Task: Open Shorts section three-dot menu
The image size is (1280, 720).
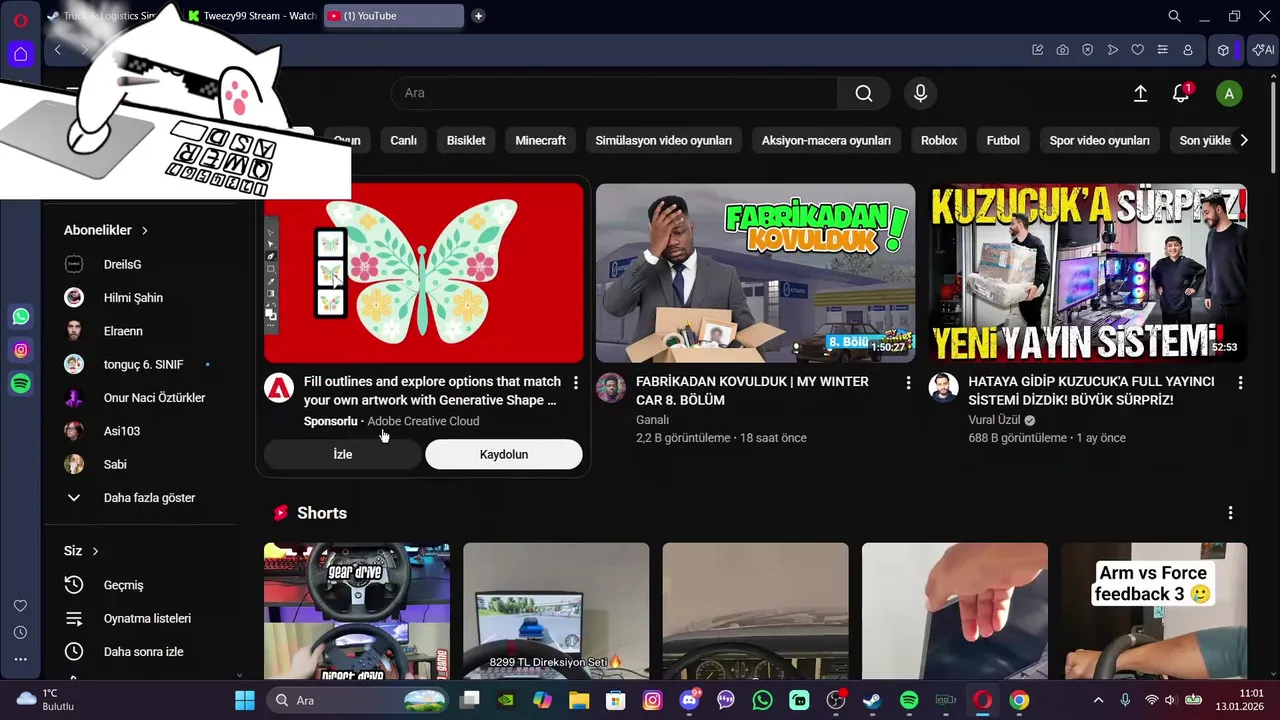Action: point(1230,513)
